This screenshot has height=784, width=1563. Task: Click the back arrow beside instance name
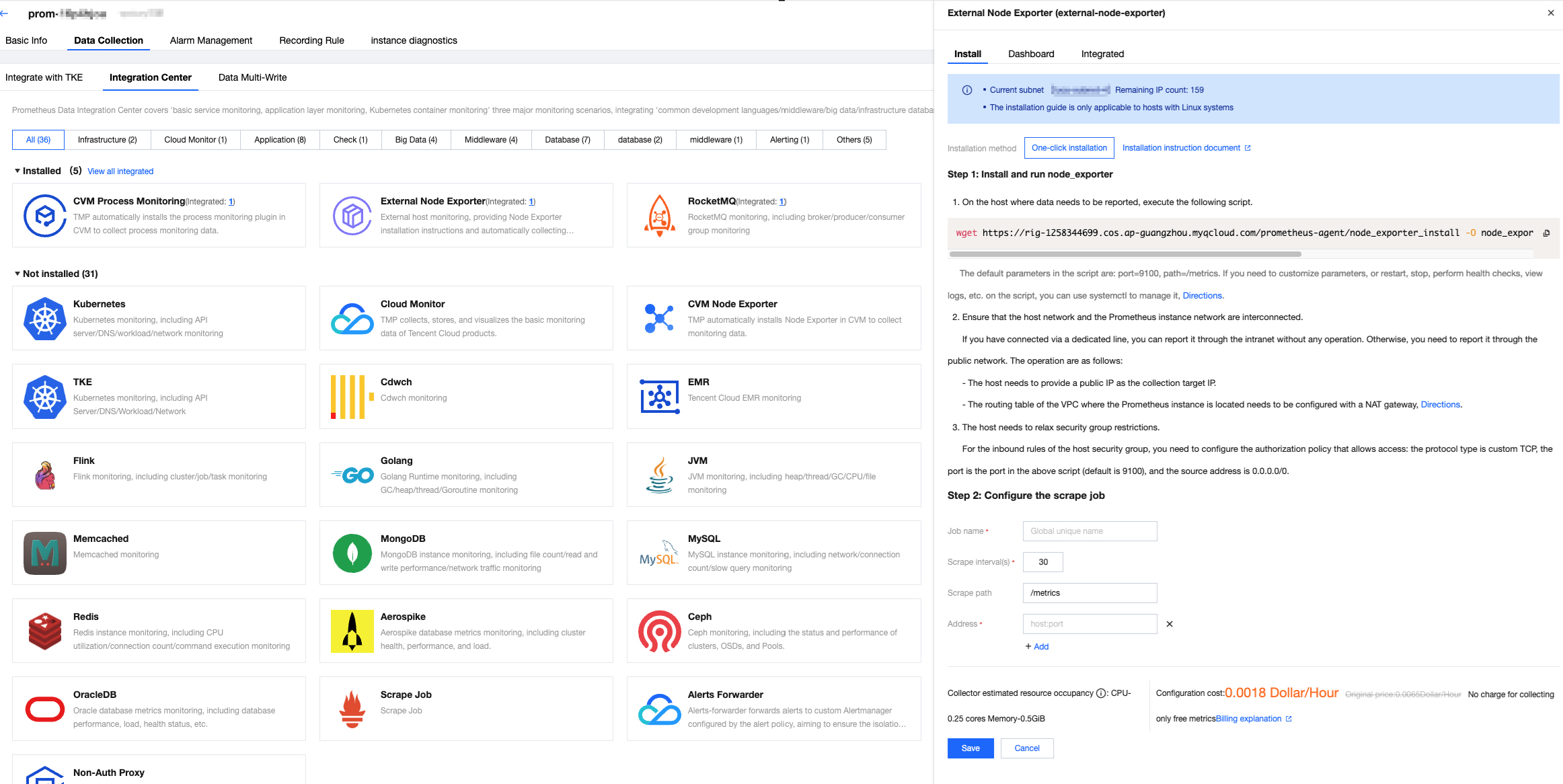pyautogui.click(x=5, y=13)
